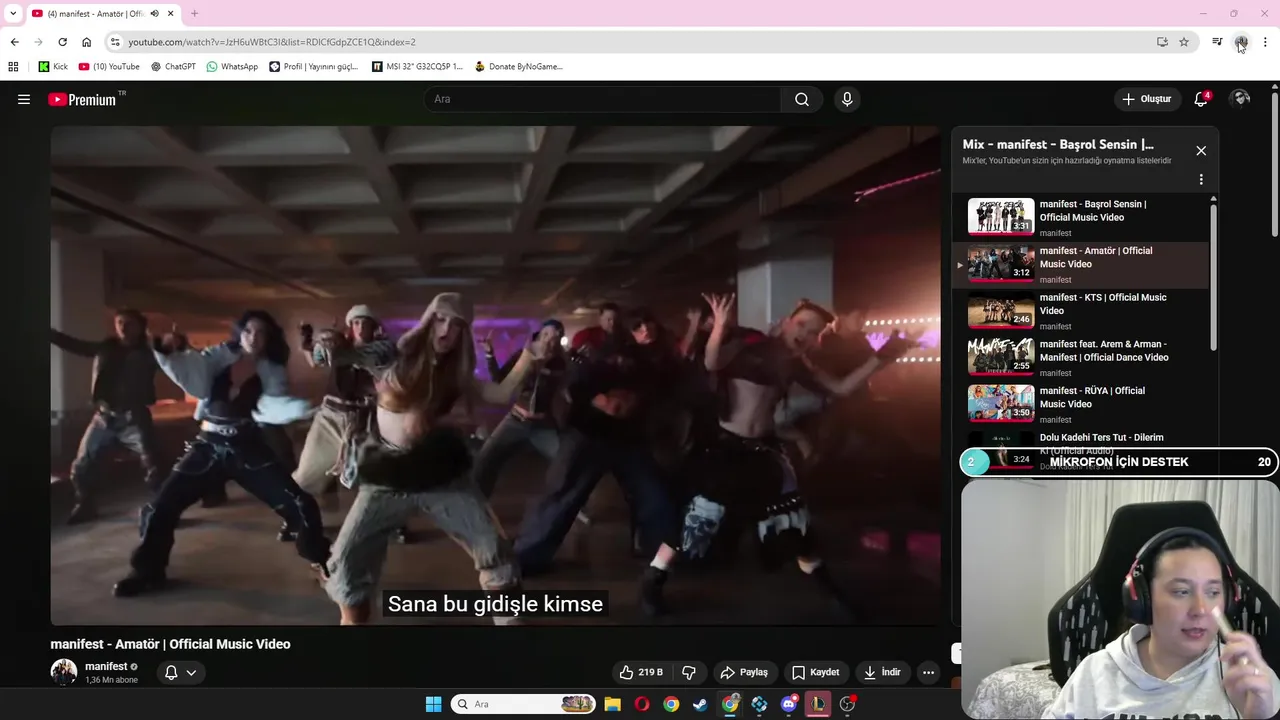1280x720 pixels.
Task: Click the Oluştur create button
Action: click(x=1146, y=99)
